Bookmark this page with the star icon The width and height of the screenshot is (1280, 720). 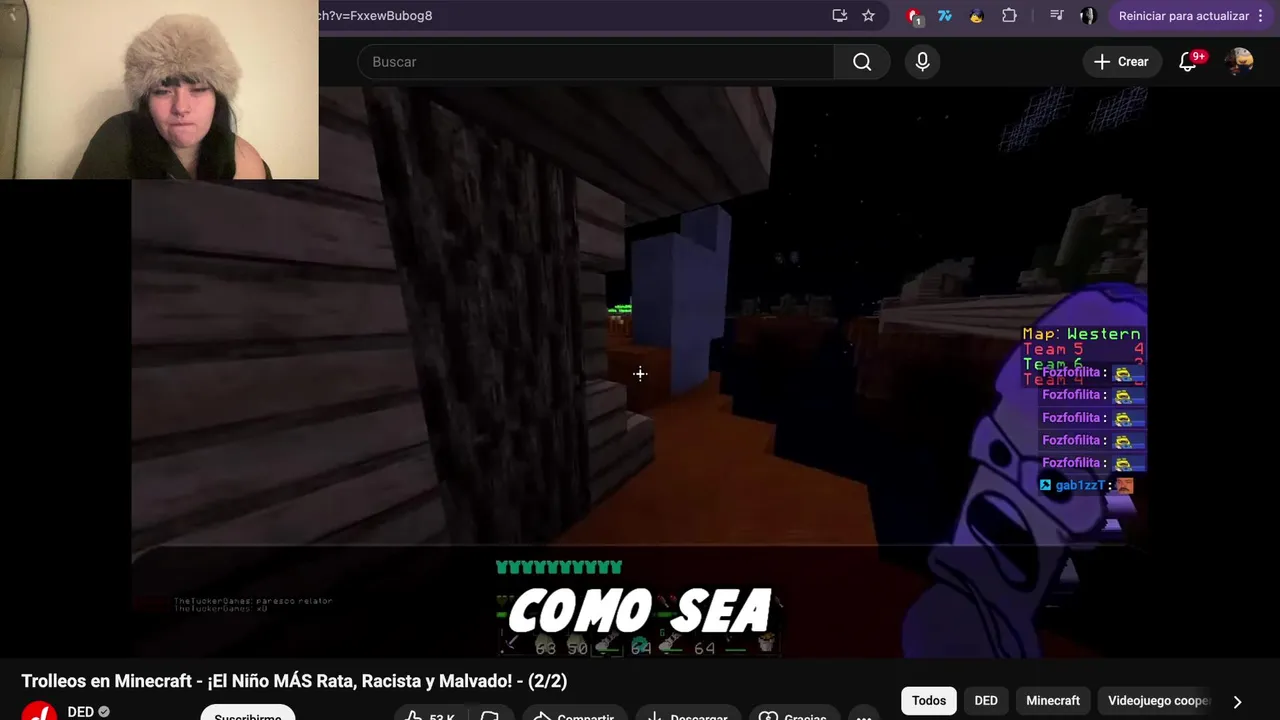point(868,16)
